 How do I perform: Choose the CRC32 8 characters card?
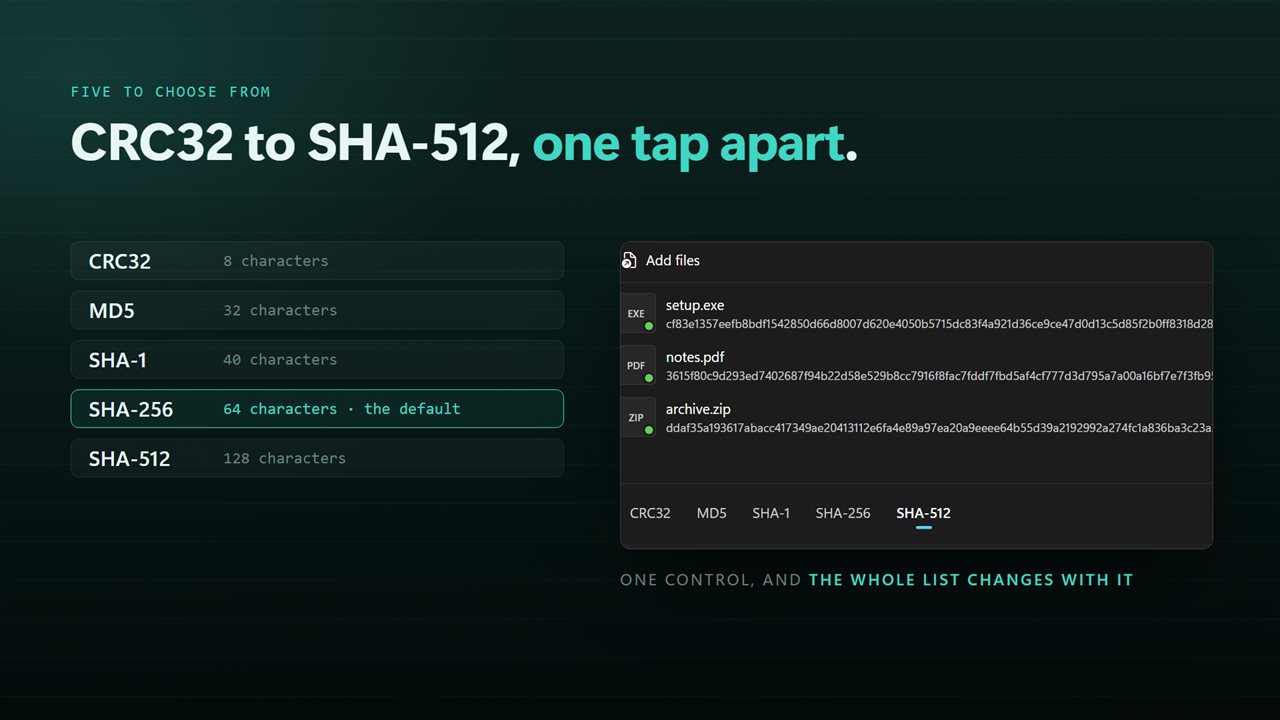pyautogui.click(x=317, y=261)
